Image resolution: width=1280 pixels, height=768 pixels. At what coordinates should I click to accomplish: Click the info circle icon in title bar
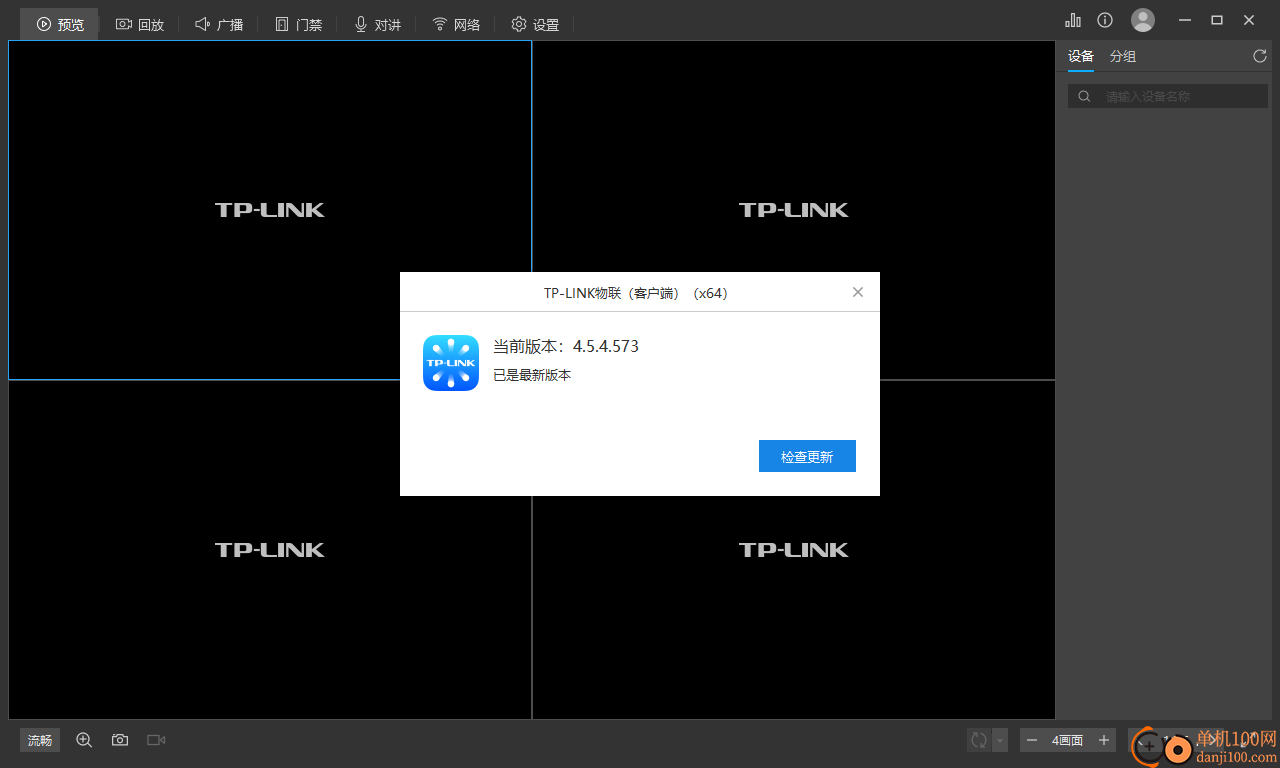tap(1105, 20)
